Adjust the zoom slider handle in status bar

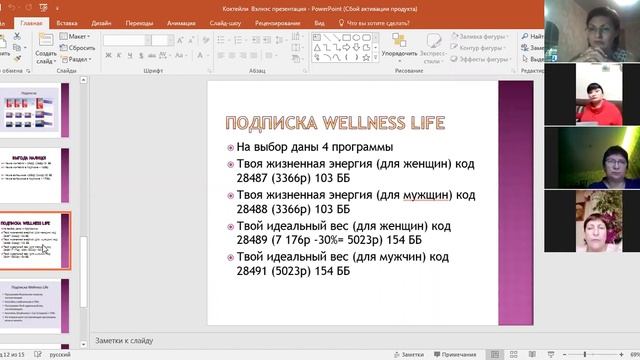click(x=585, y=354)
